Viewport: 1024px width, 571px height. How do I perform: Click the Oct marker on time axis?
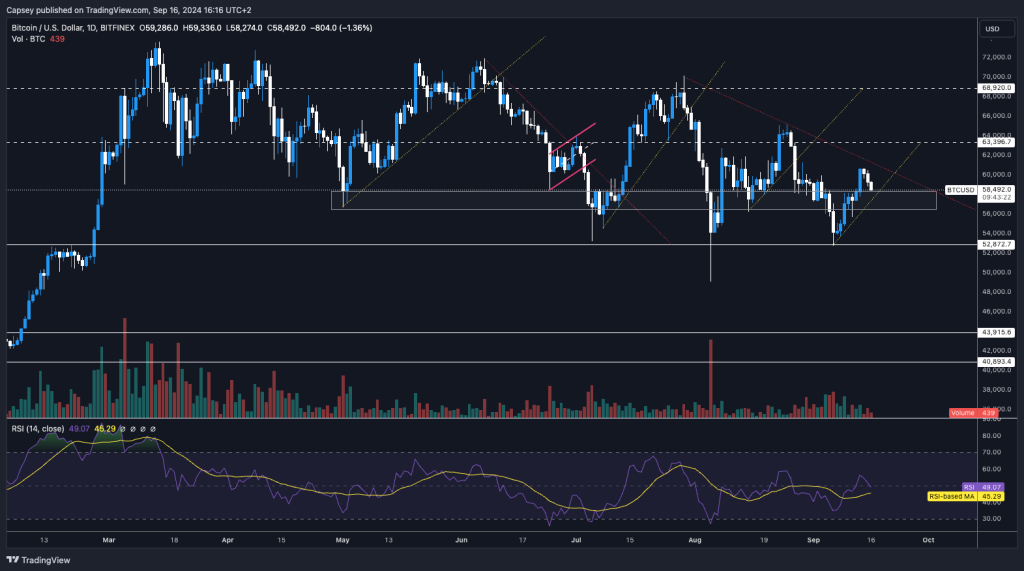[927, 537]
